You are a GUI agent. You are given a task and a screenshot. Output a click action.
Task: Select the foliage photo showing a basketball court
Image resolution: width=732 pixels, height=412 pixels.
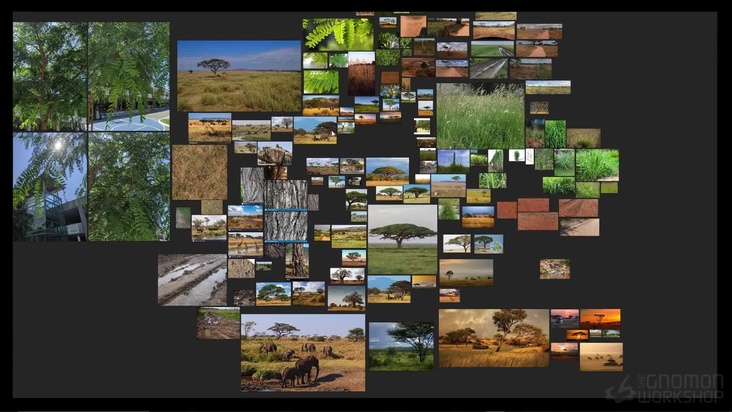(129, 77)
